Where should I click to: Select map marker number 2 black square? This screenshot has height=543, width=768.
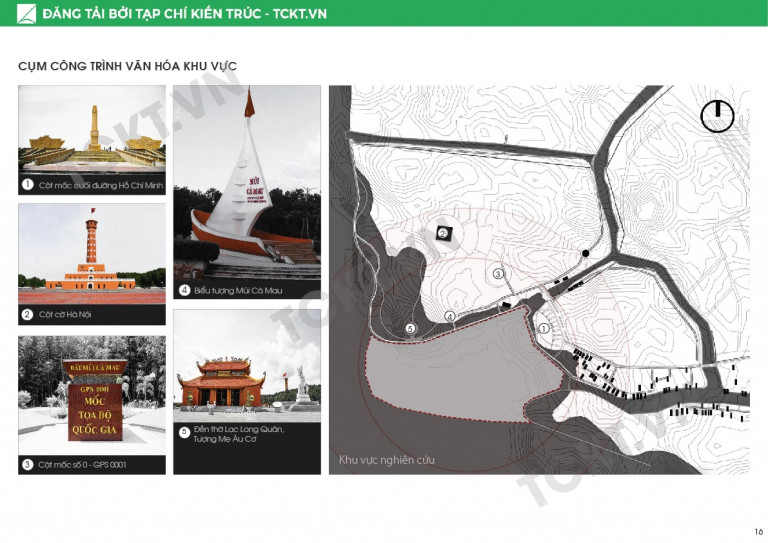tap(443, 234)
